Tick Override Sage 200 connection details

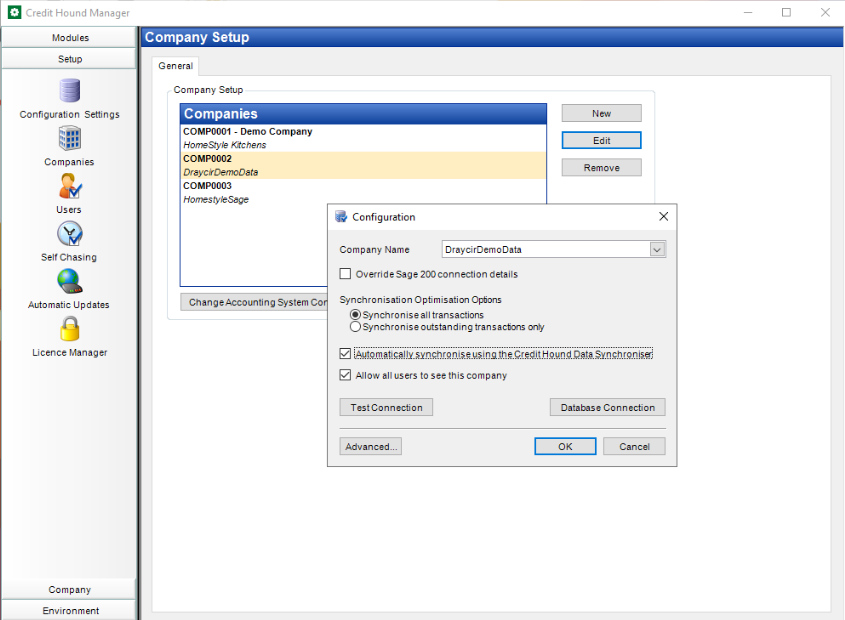coord(345,274)
